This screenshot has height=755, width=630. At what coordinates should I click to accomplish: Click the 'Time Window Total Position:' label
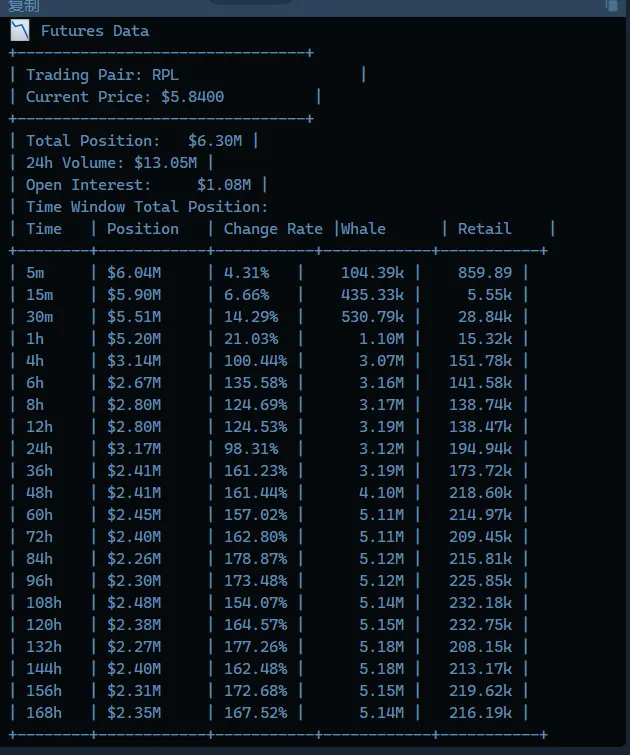(147, 207)
